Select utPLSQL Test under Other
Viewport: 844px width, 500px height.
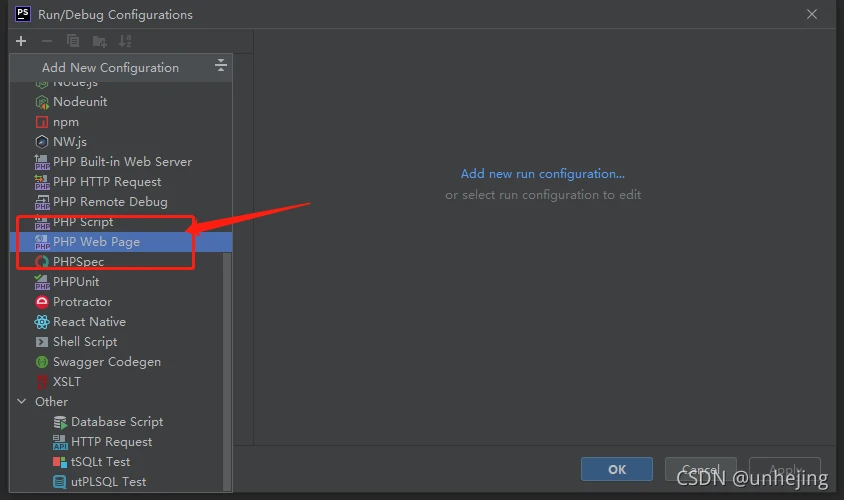pos(108,482)
